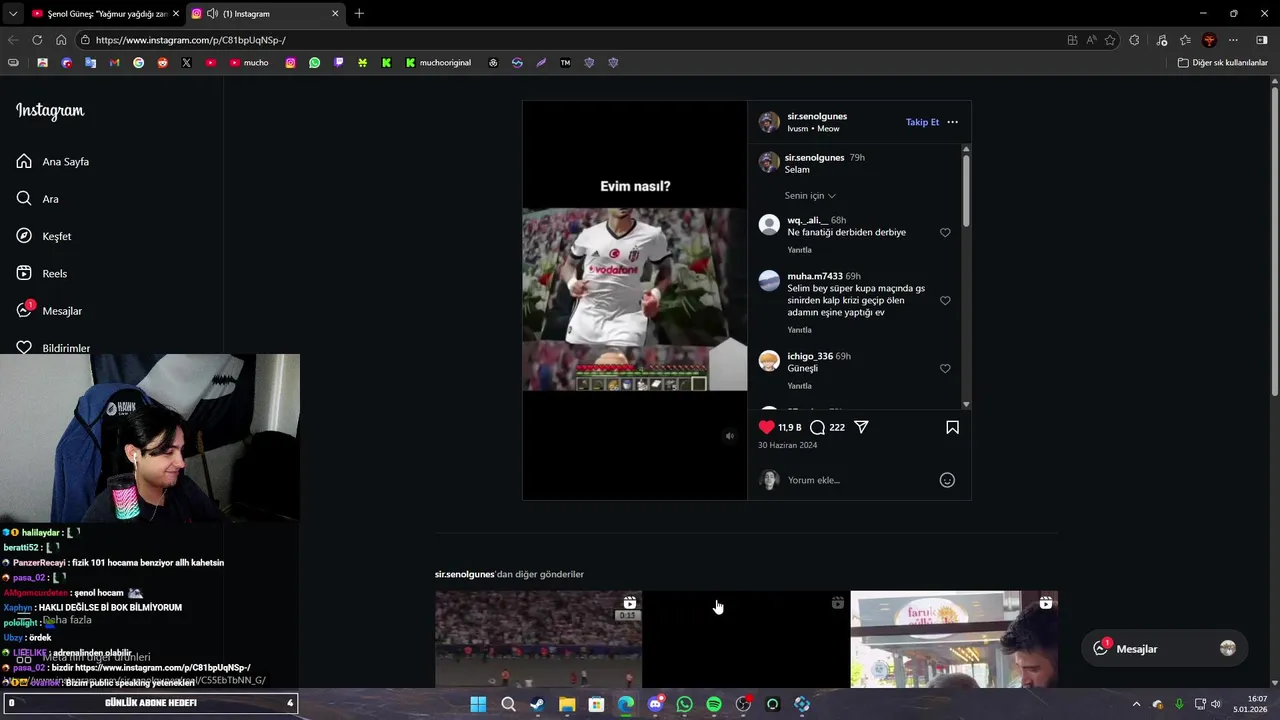Open the taskbar clock showing 16:07
Viewport: 1280px width, 720px height.
[x=1250, y=704]
